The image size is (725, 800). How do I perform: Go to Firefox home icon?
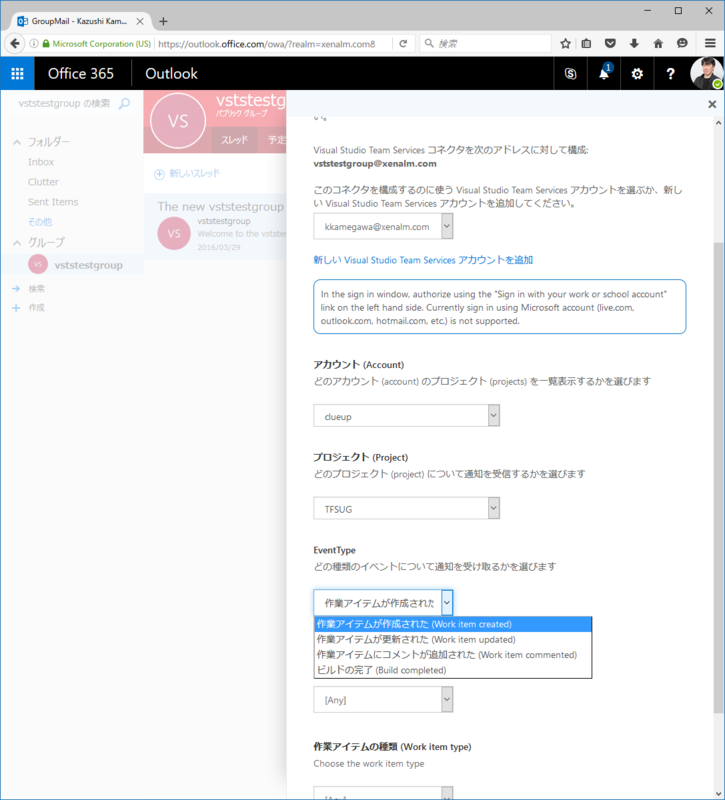point(658,43)
